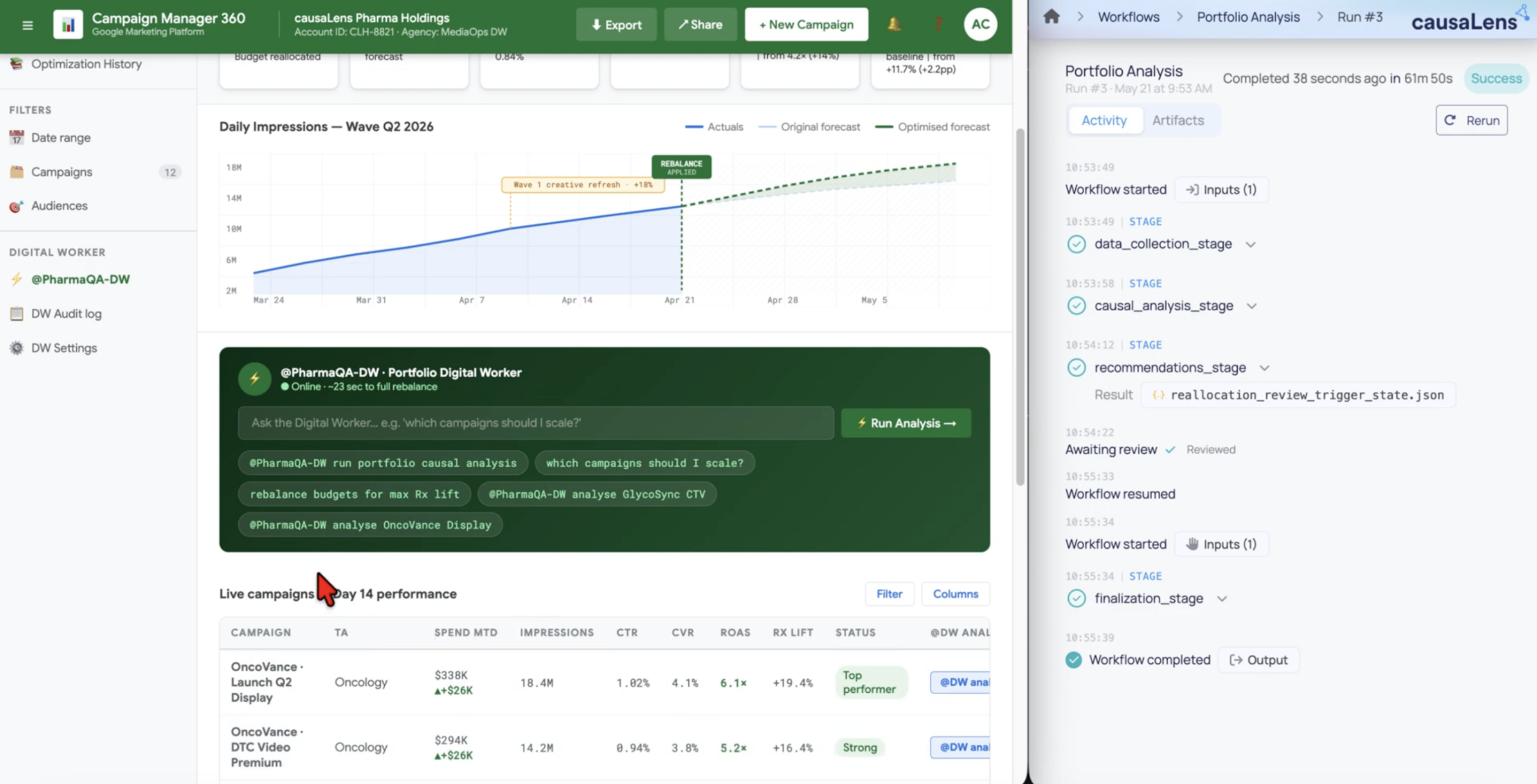Create a New Campaign

coord(806,25)
